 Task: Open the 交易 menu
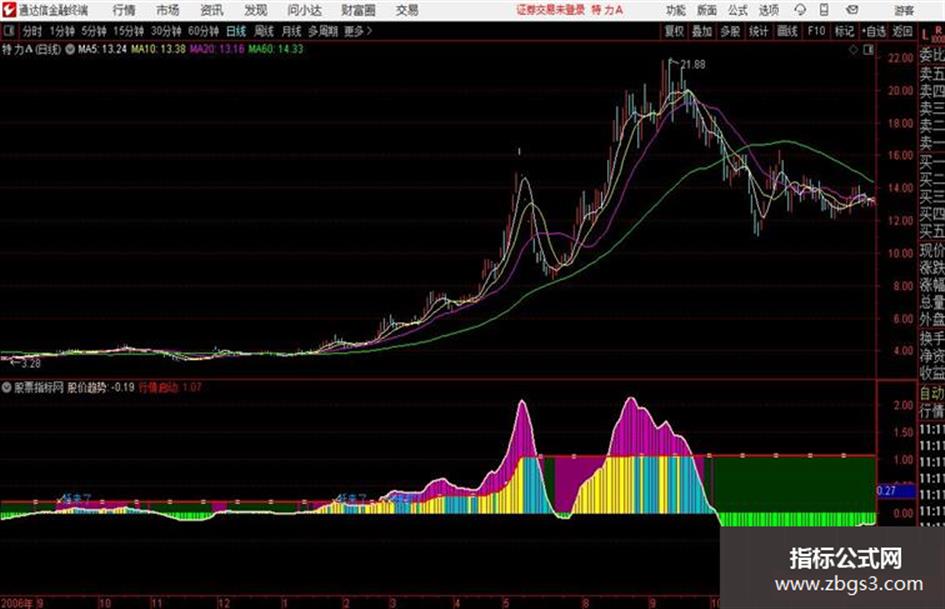click(407, 10)
